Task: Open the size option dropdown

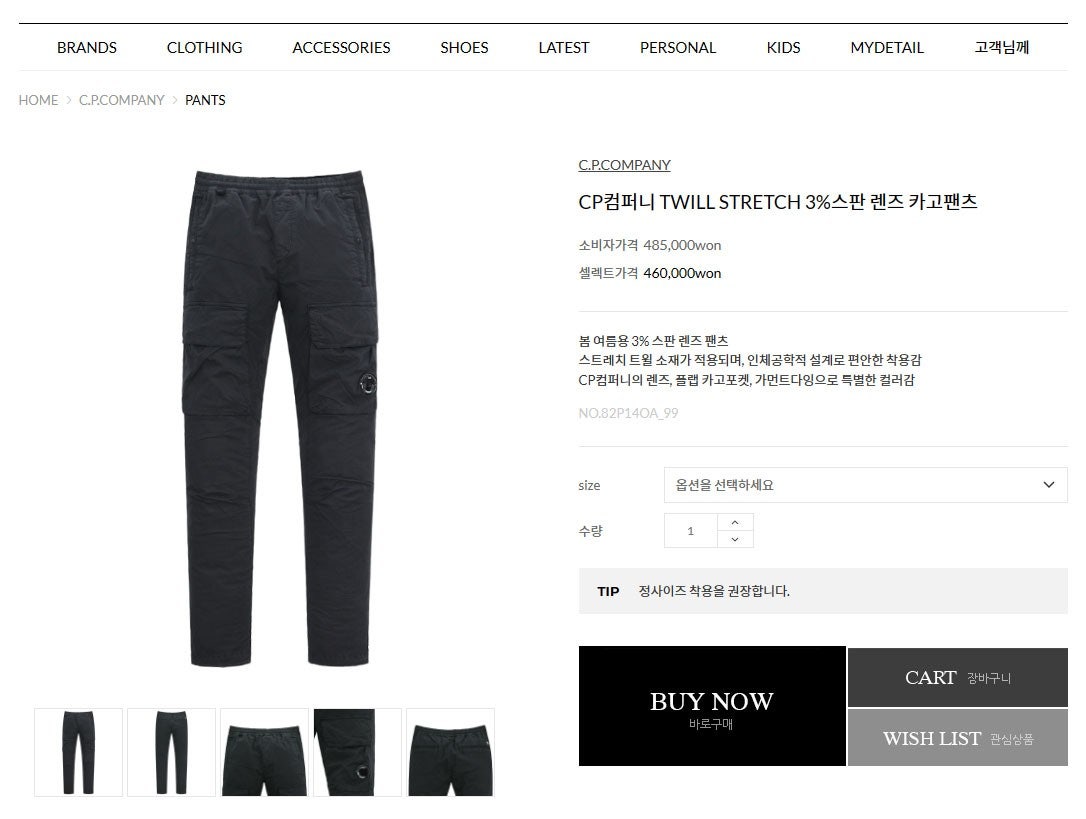Action: tap(865, 485)
